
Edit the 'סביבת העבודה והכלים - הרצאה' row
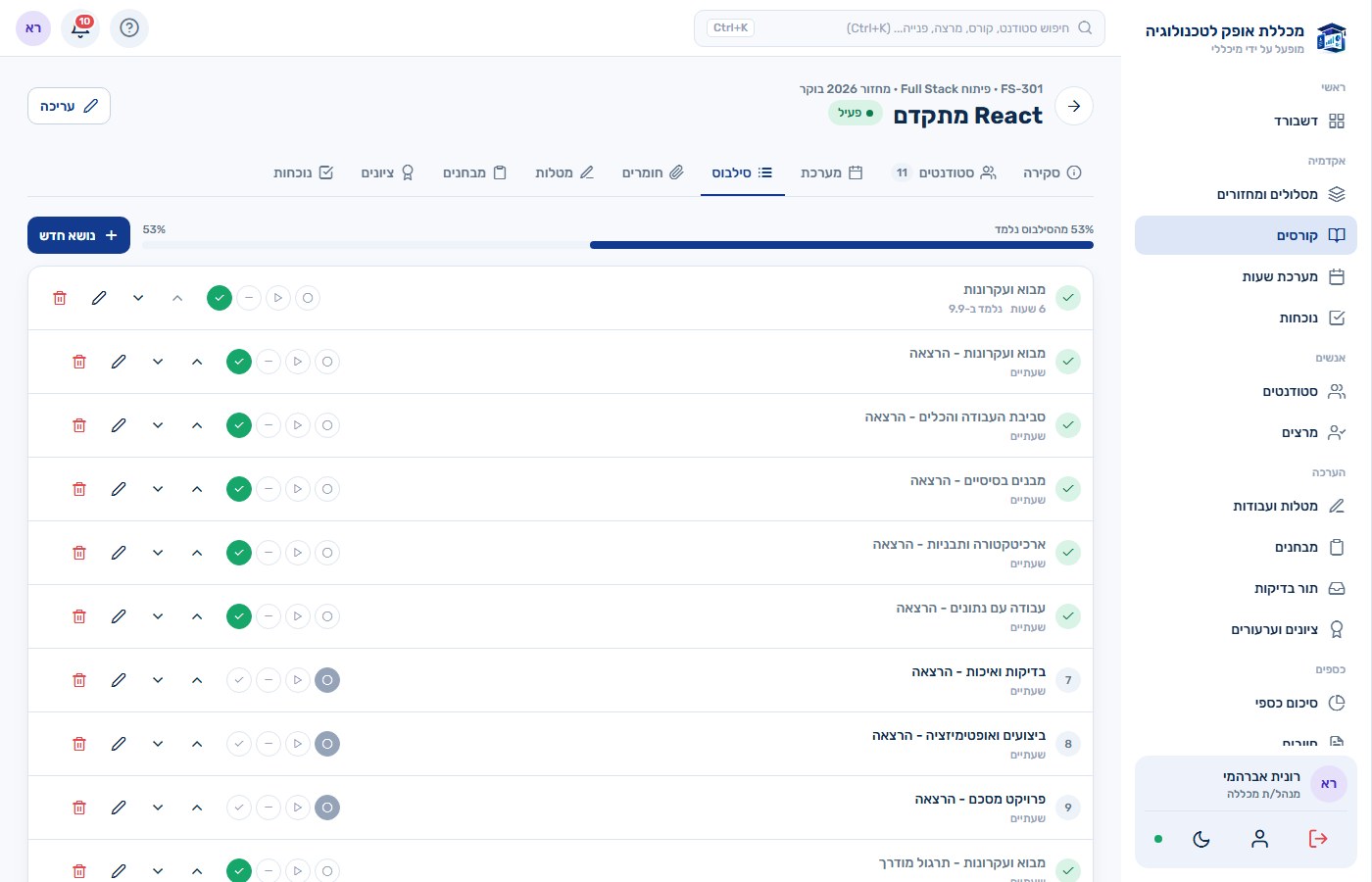[119, 425]
